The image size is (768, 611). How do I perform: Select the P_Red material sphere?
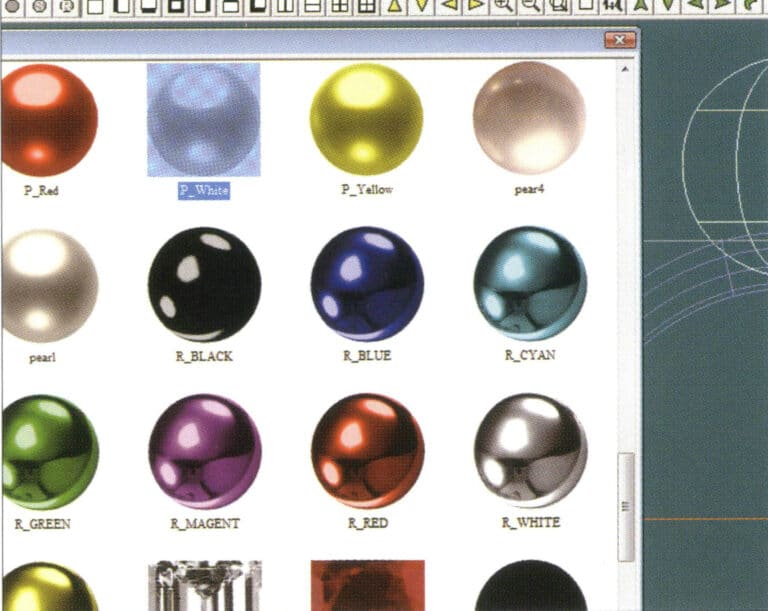(x=49, y=120)
